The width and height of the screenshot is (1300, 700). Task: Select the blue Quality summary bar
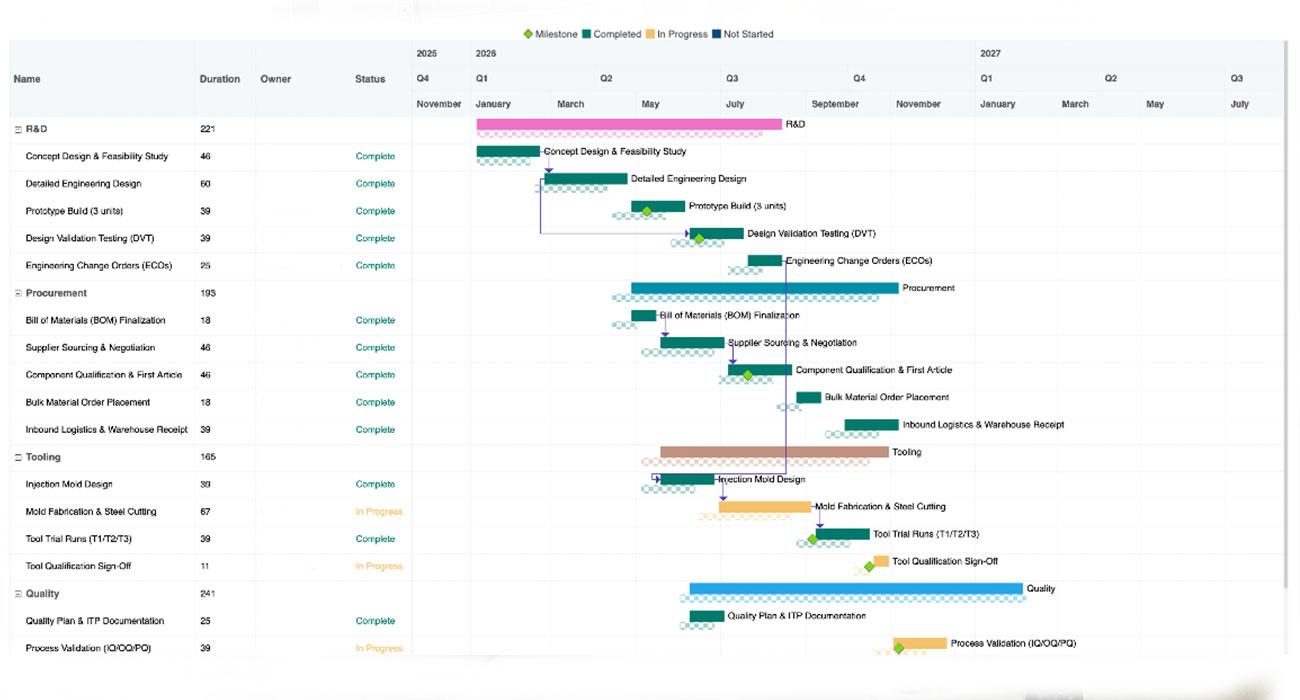click(856, 588)
